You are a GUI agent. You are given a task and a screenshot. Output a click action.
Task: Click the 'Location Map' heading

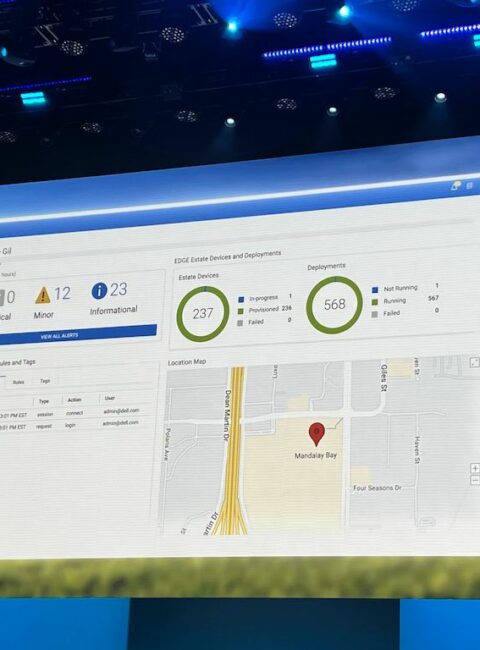[187, 362]
